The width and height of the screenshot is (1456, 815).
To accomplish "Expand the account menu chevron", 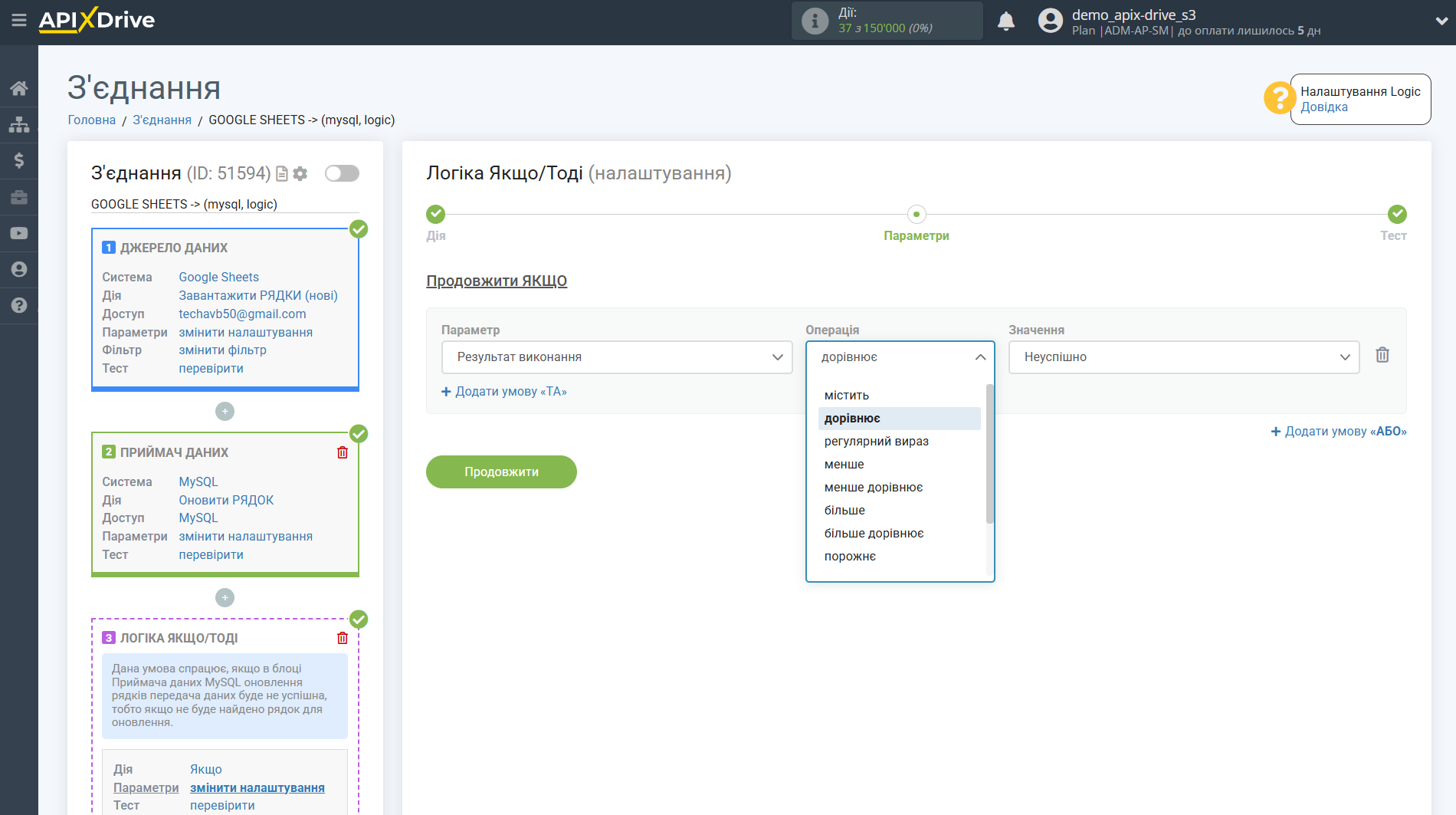I will click(x=1441, y=21).
